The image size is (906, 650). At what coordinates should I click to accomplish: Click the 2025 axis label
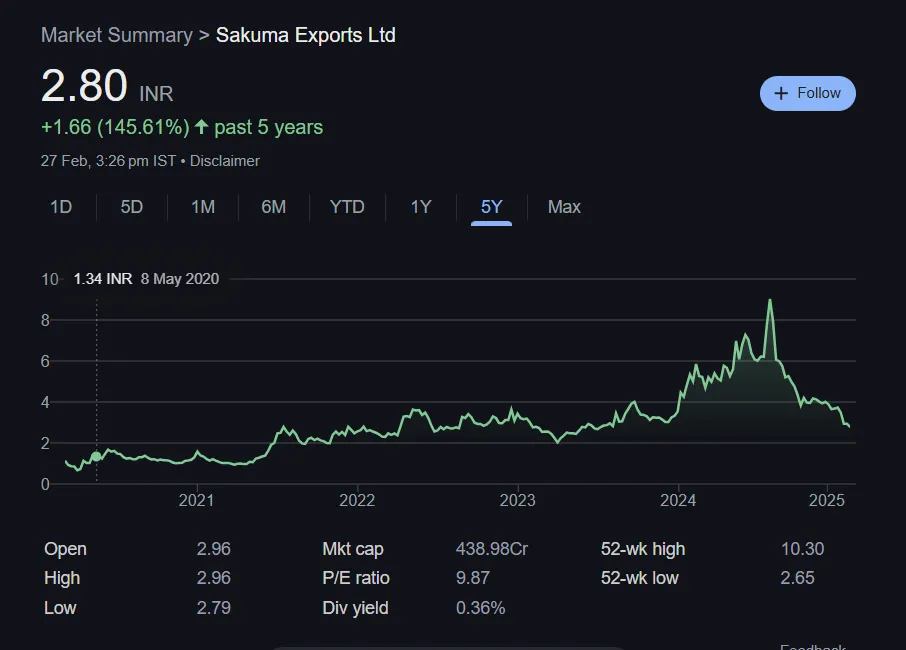pyautogui.click(x=827, y=500)
